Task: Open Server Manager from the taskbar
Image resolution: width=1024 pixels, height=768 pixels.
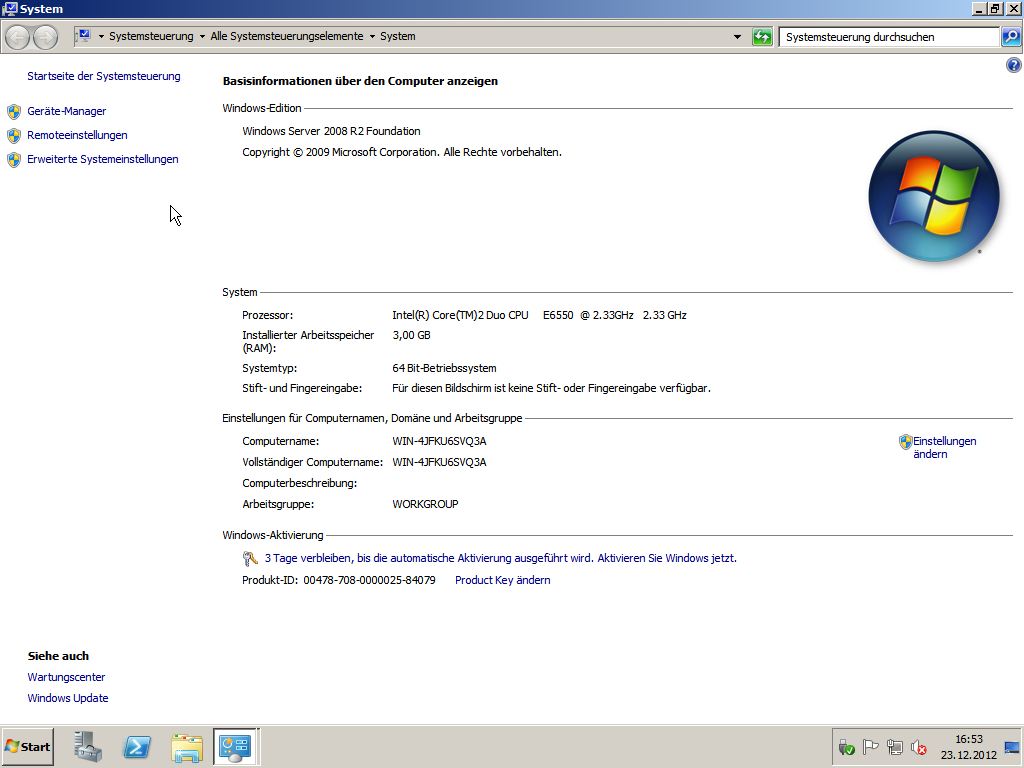Action: pos(88,747)
